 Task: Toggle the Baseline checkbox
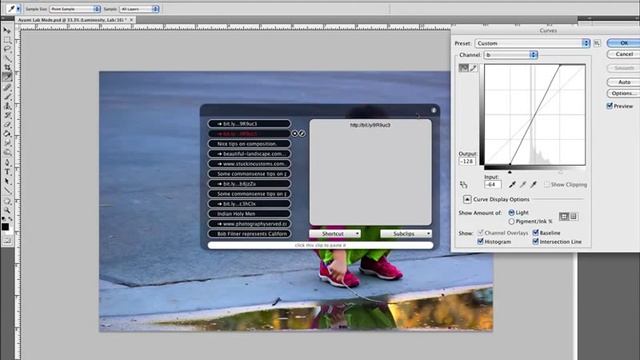[x=536, y=233]
